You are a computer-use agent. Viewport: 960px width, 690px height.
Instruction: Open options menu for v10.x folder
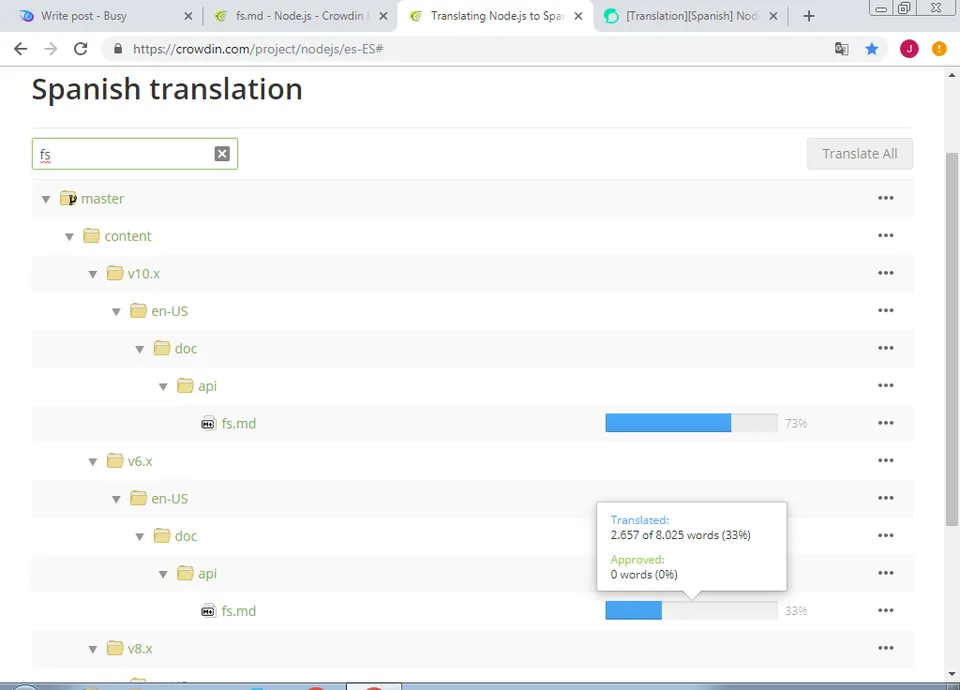(885, 273)
